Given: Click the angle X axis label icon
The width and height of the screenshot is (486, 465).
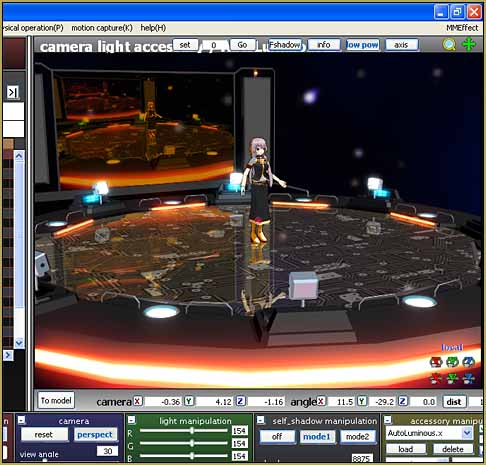Looking at the screenshot, I should (x=321, y=401).
